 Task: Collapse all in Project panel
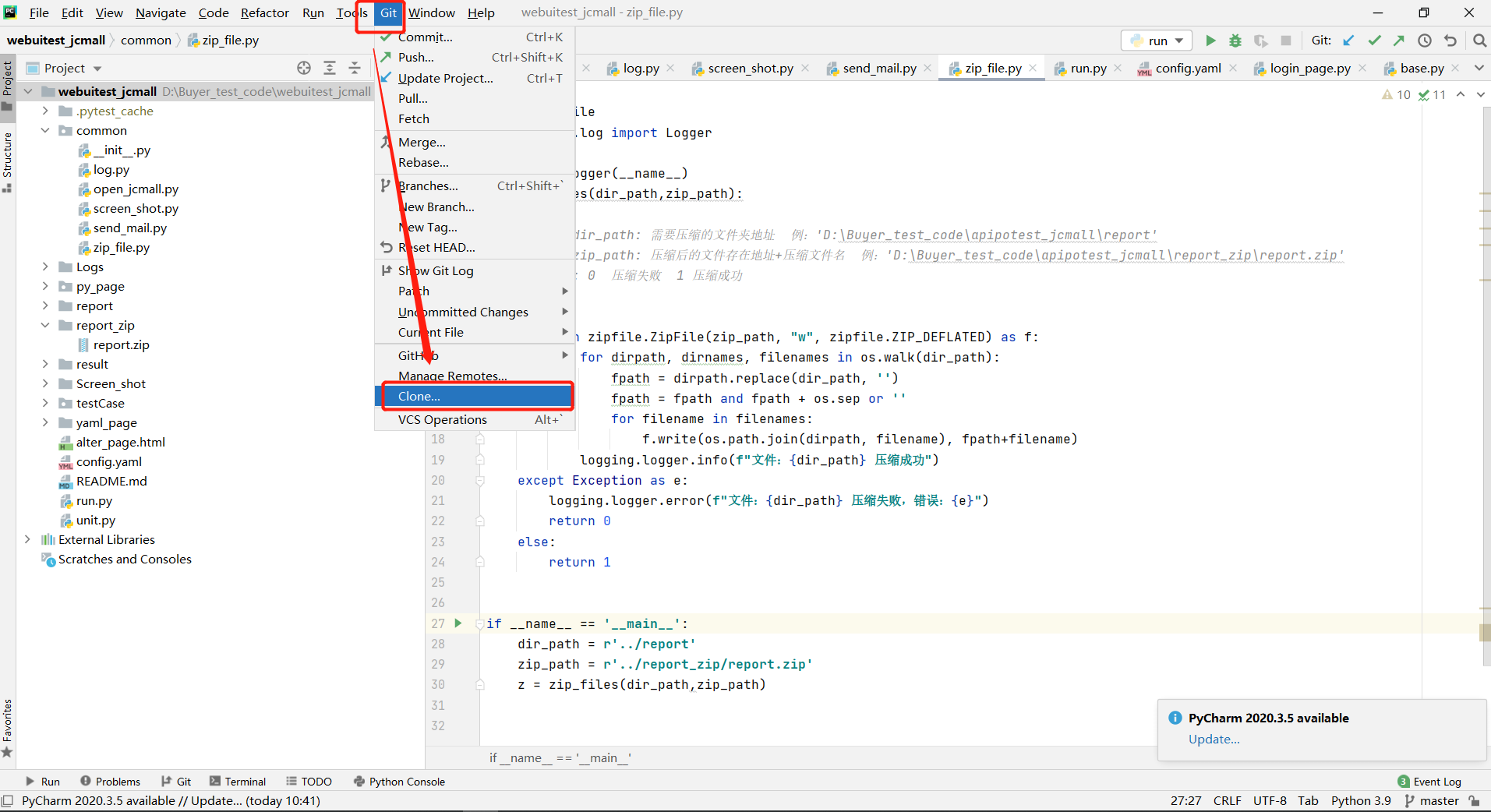point(355,68)
